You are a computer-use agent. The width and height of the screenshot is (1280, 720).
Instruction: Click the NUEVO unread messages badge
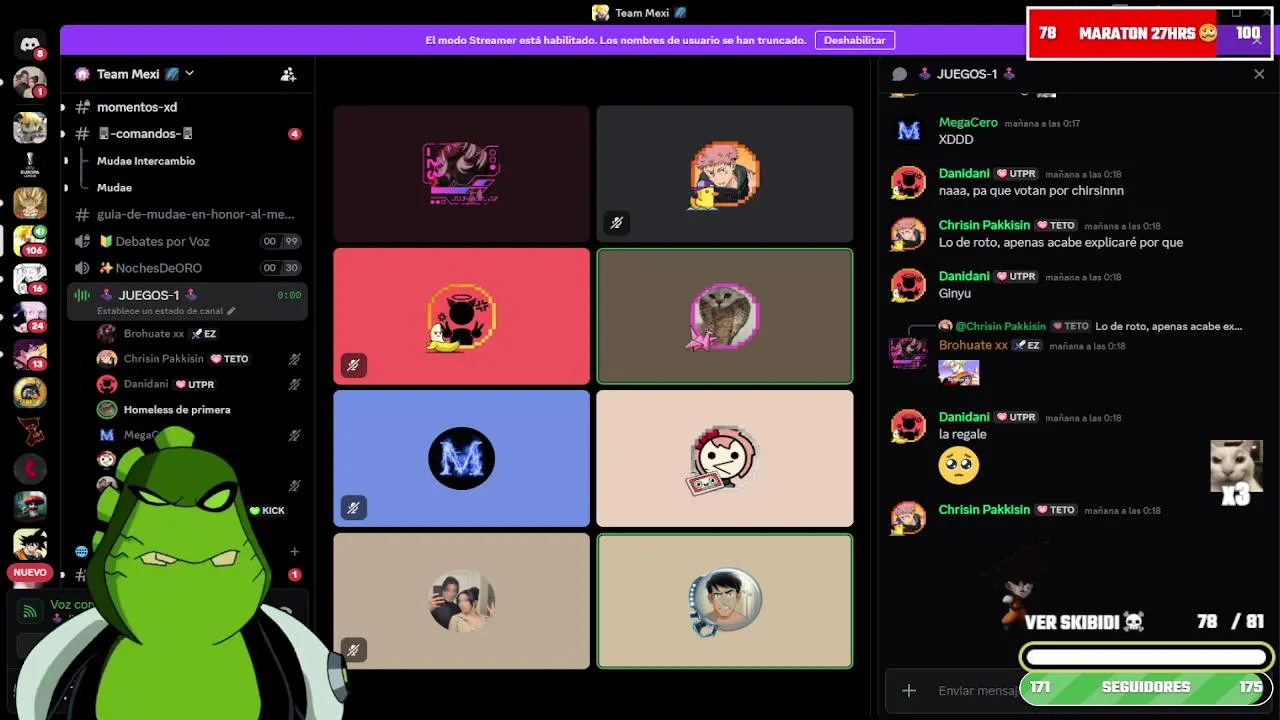click(x=30, y=573)
